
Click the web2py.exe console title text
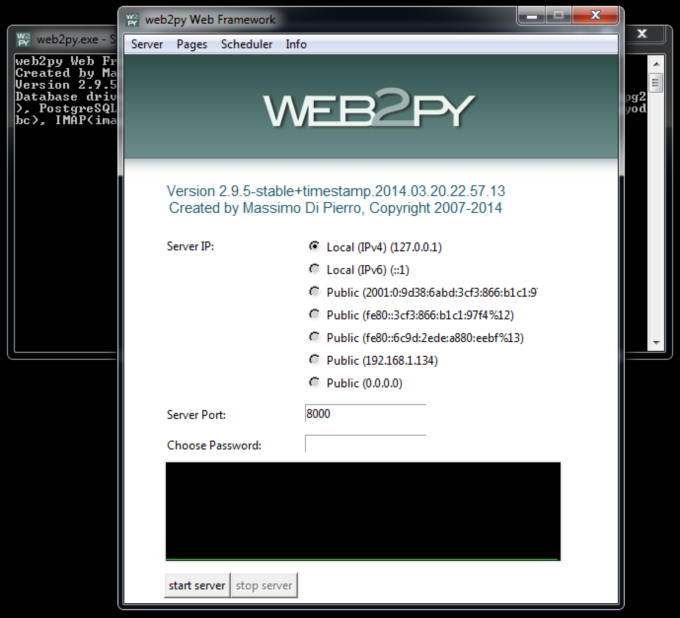pos(76,39)
